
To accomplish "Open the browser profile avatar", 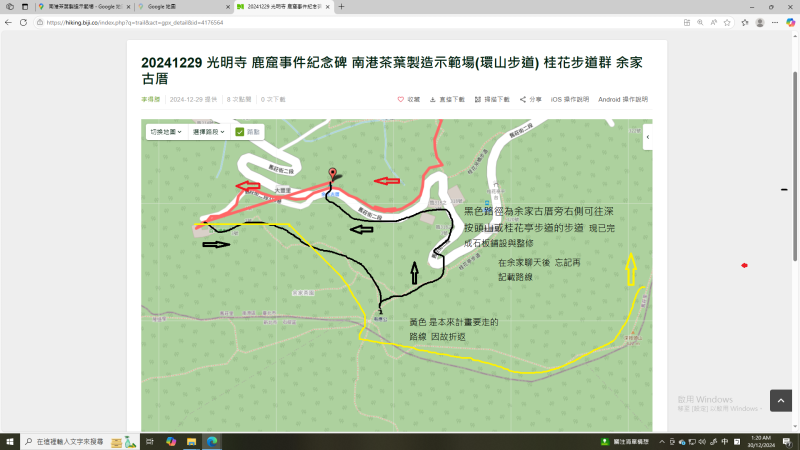I will coord(760,22).
